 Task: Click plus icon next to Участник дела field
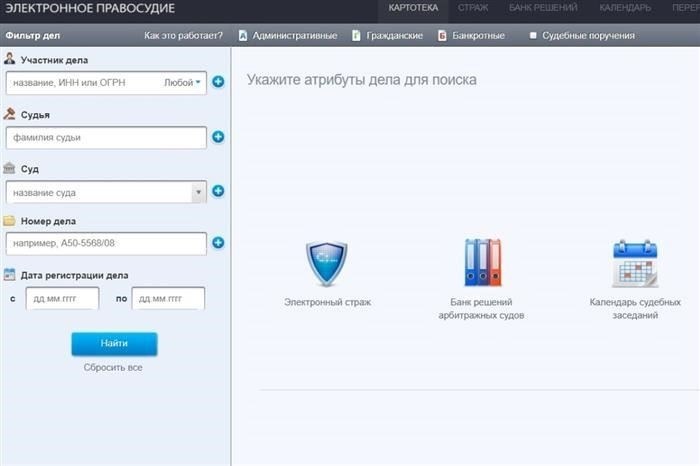point(218,82)
